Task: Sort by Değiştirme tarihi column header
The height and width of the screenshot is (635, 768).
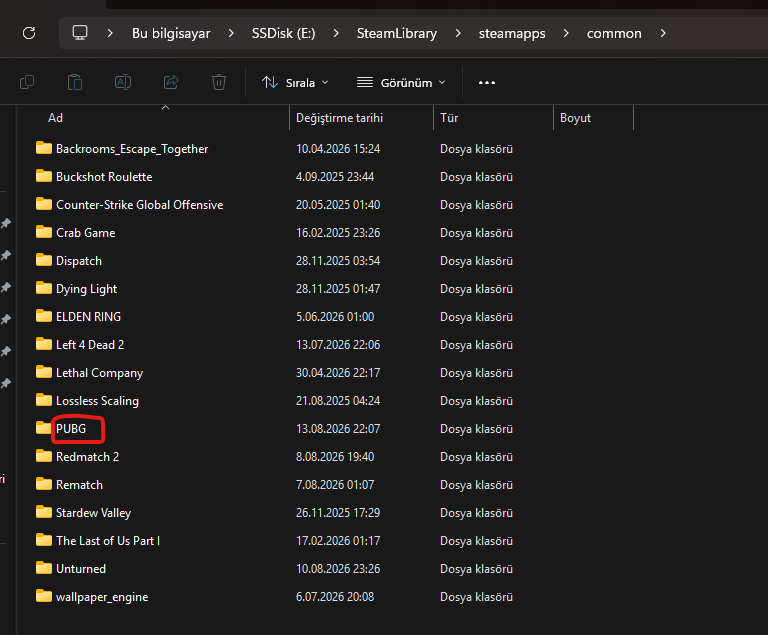Action: [x=339, y=118]
